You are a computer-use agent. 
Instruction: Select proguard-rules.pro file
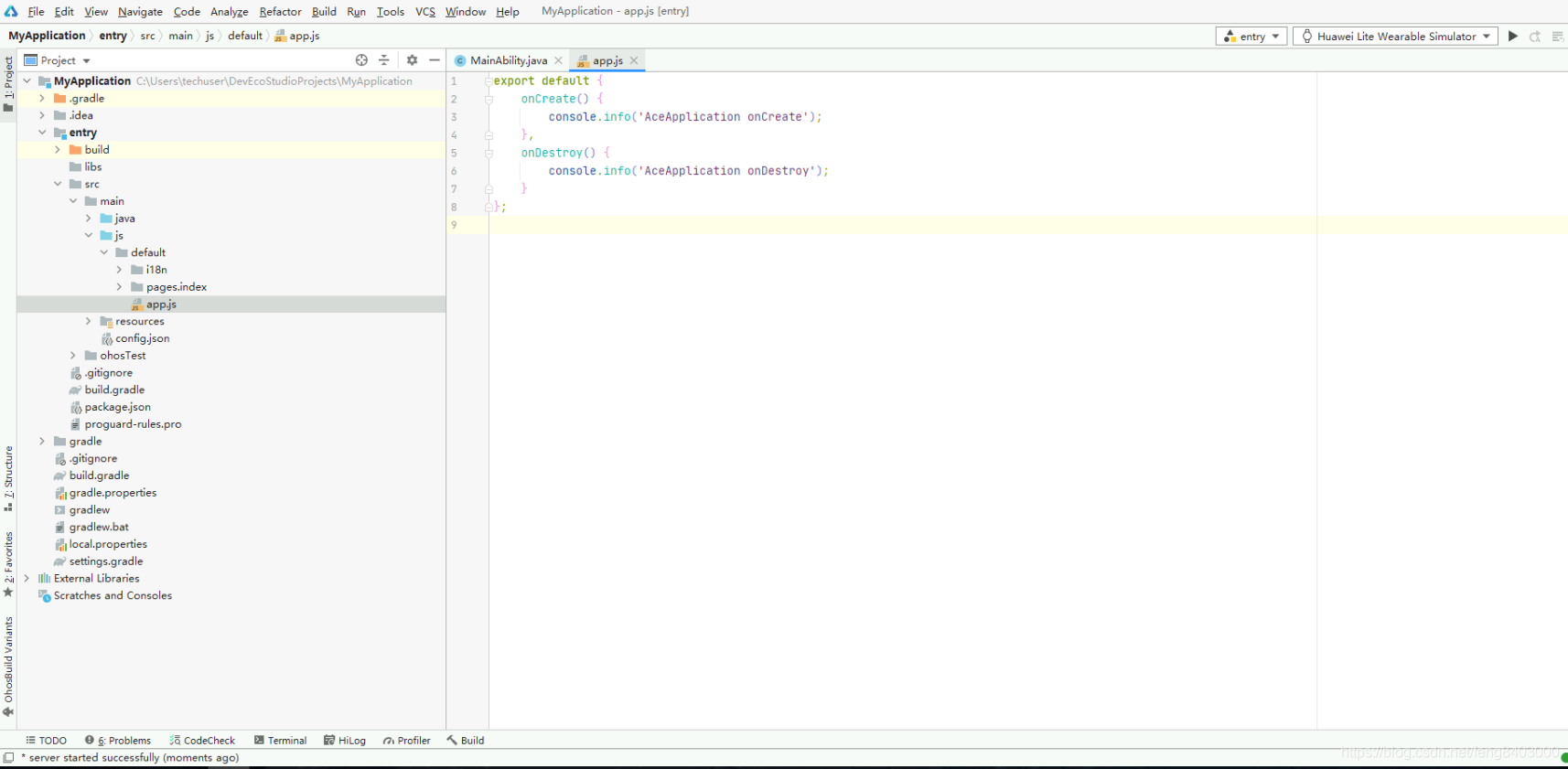133,424
